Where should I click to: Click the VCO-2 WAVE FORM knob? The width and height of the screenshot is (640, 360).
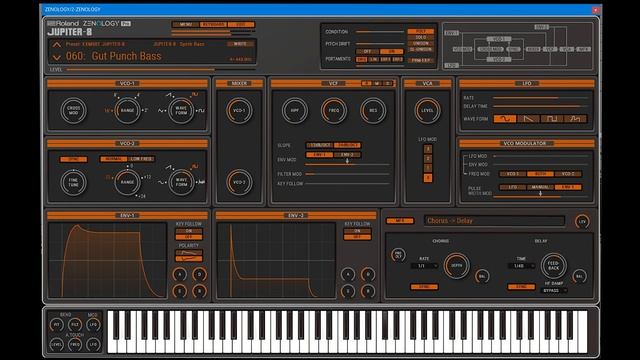181,182
